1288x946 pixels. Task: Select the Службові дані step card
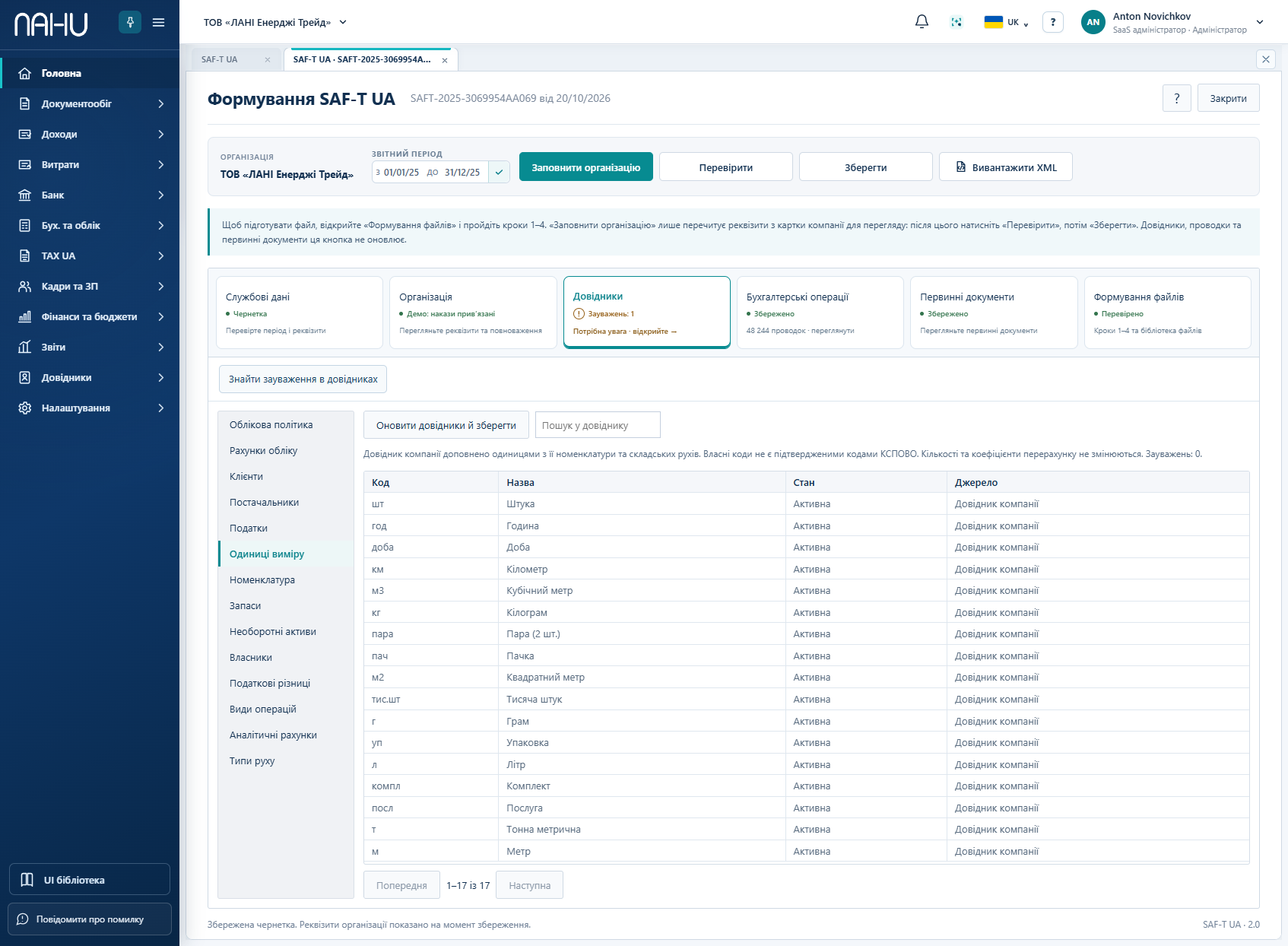pyautogui.click(x=300, y=313)
